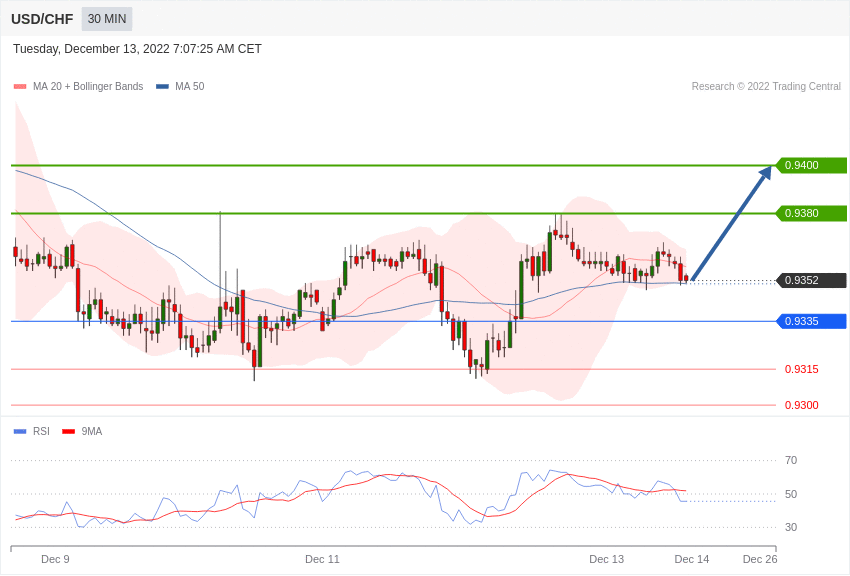Toggle the MA 20 + Bollinger Bands legend label
850x576 pixels.
tap(88, 87)
